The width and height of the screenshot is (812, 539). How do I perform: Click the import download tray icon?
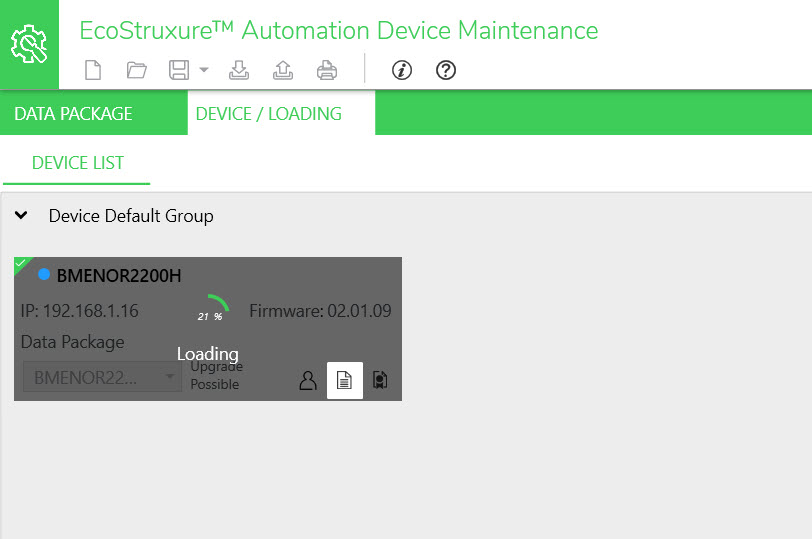pos(239,70)
